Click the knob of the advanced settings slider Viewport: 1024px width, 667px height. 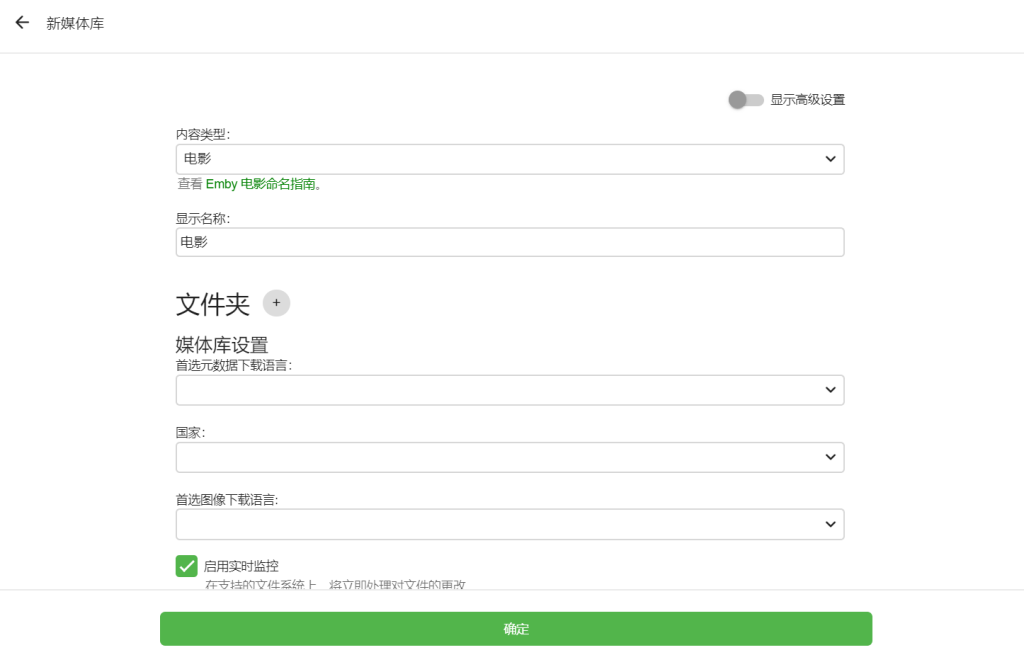pyautogui.click(x=739, y=100)
